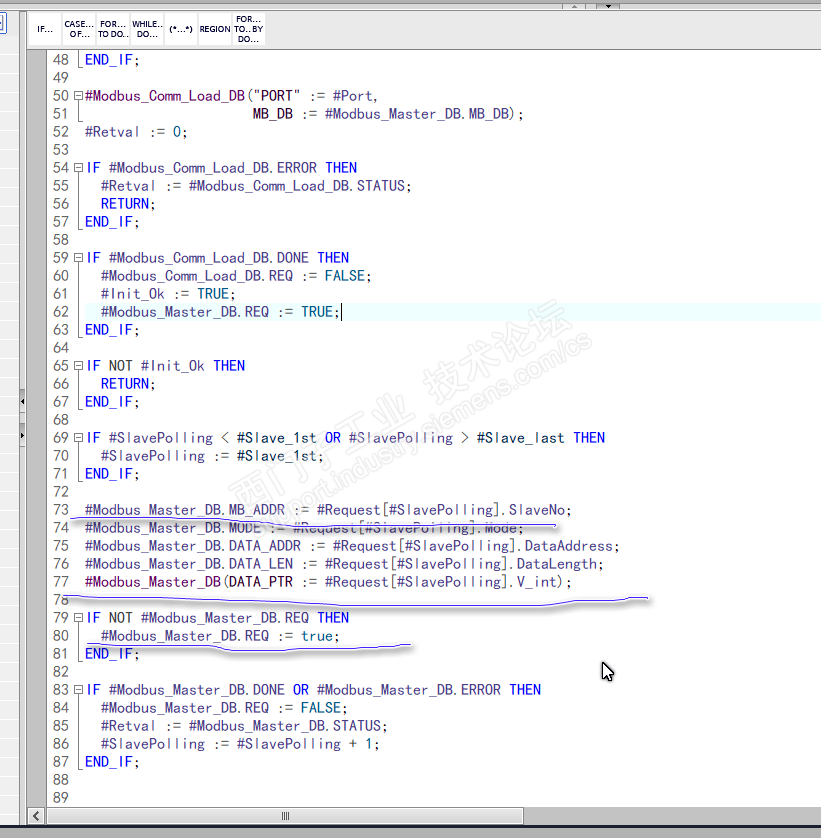The image size is (821, 838).
Task: Click '#Init_Ok := TRUE;' on line 61
Action: (168, 294)
